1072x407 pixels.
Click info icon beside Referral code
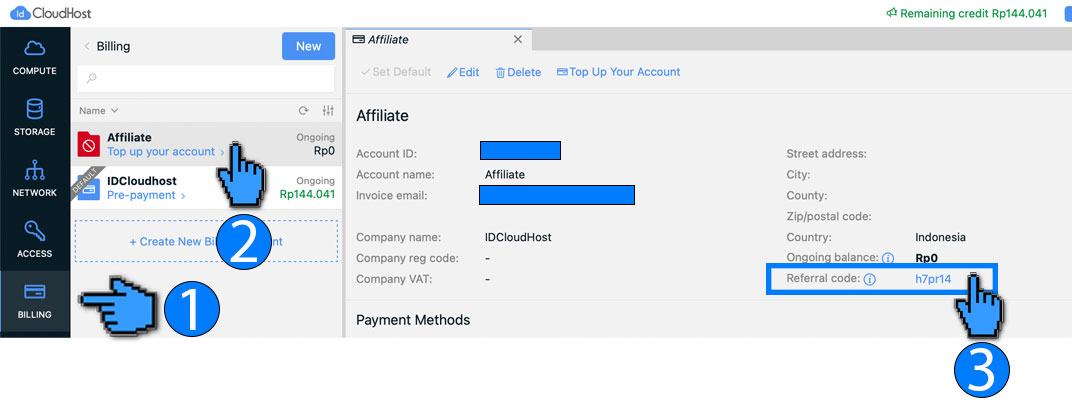(869, 279)
